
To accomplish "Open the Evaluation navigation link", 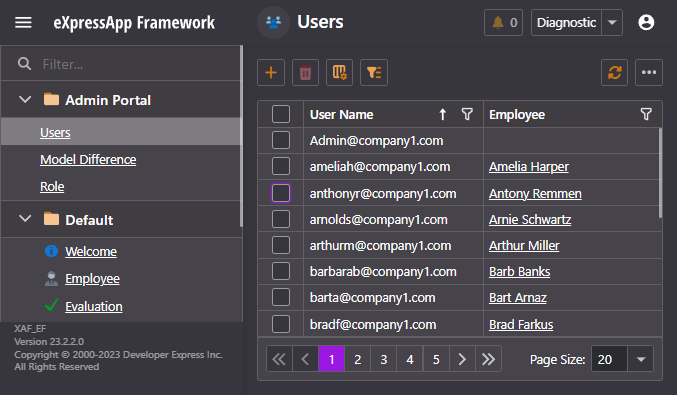I will [94, 307].
